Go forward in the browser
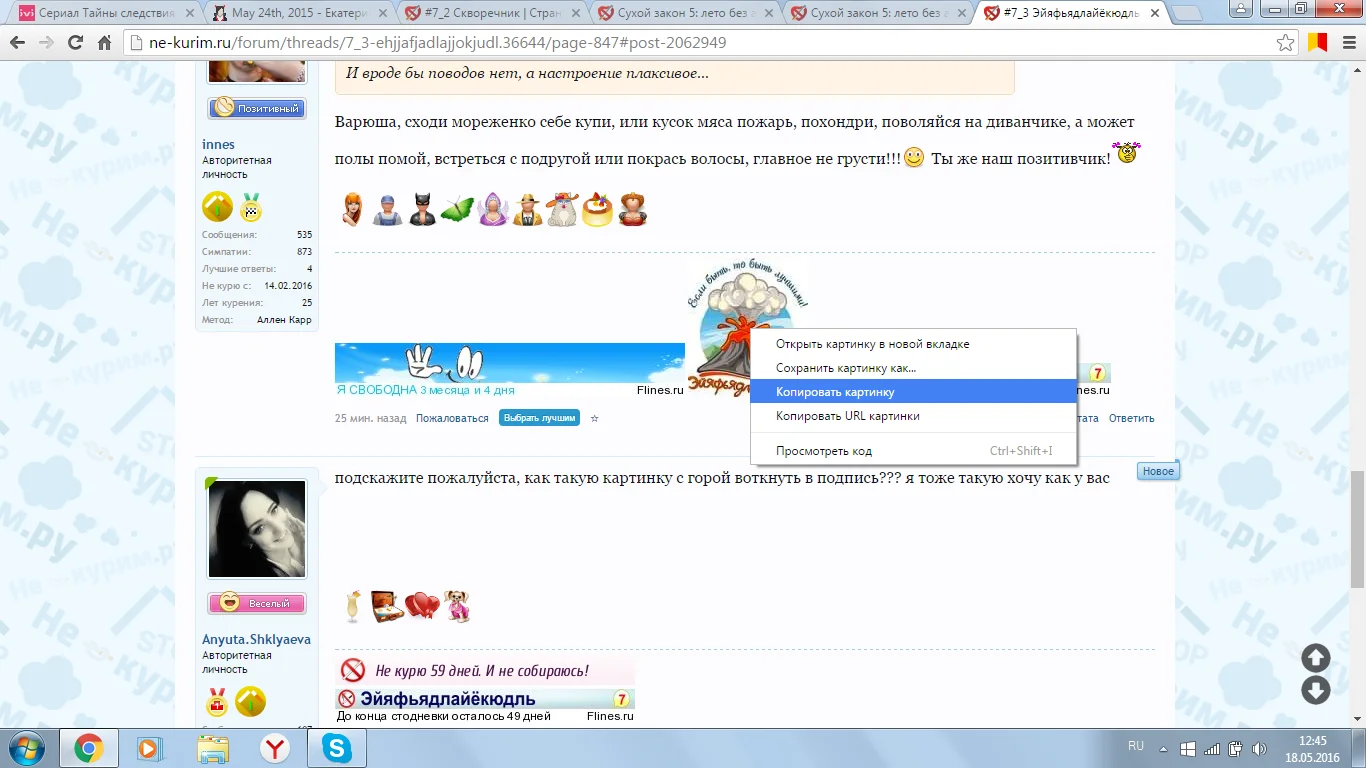The image size is (1366, 768). point(46,44)
